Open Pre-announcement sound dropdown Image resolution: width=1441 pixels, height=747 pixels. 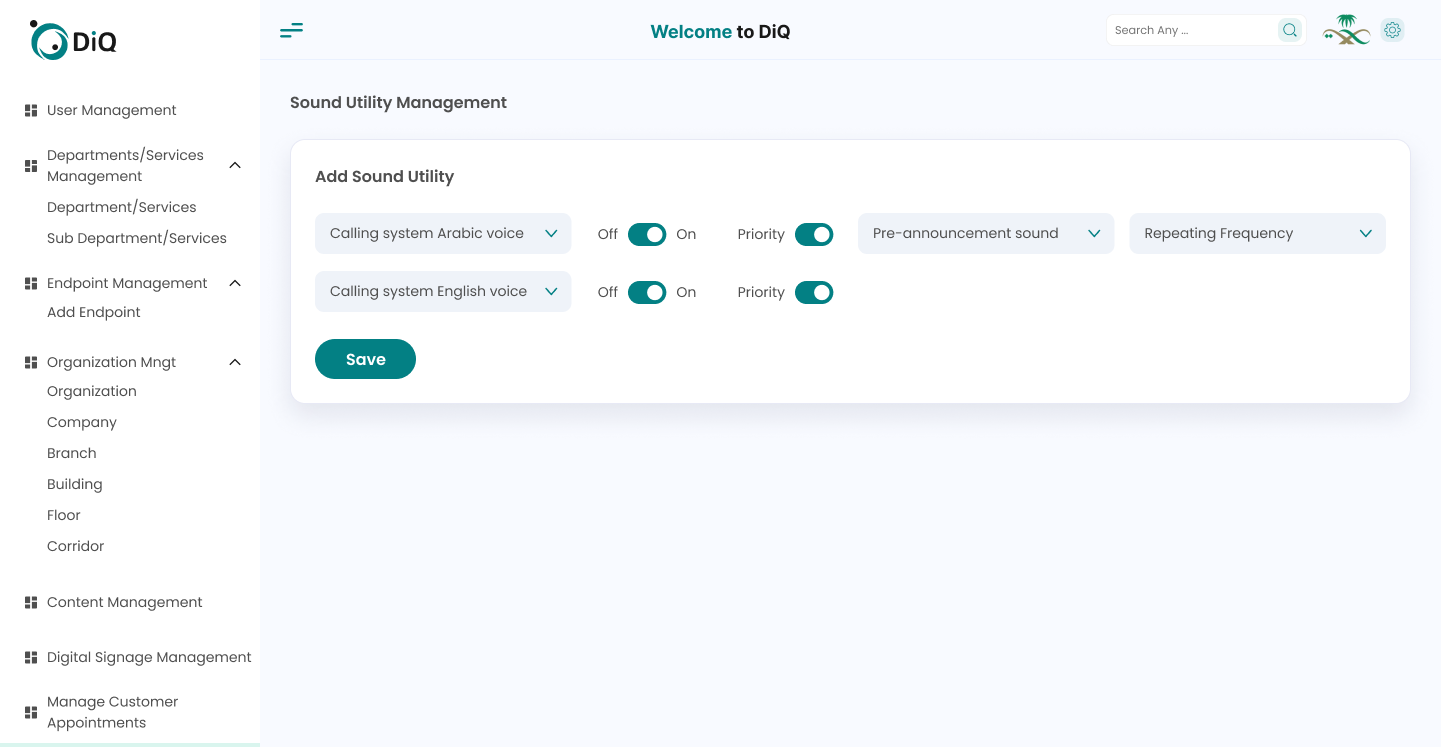click(986, 233)
